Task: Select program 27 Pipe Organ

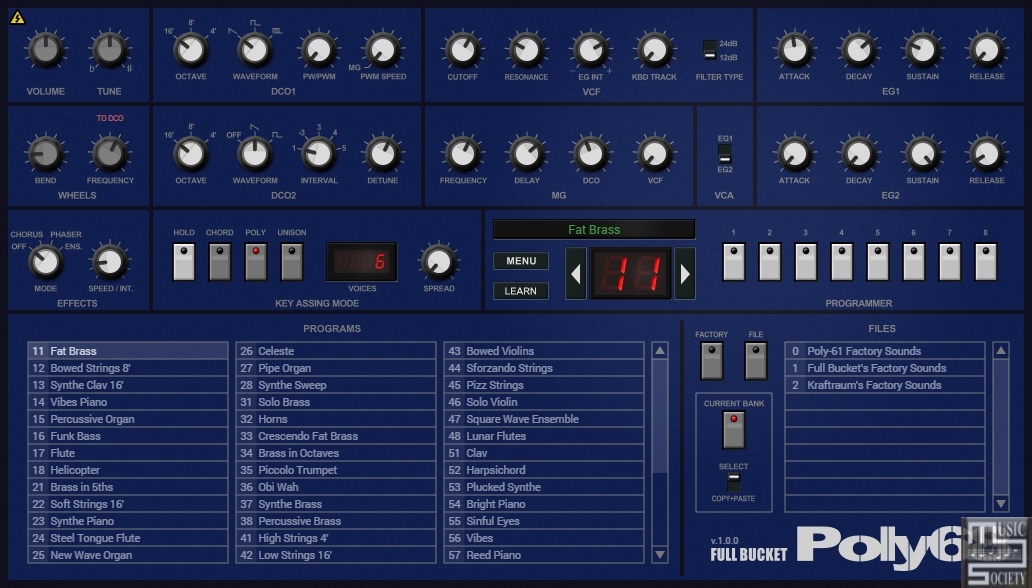Action: [336, 368]
